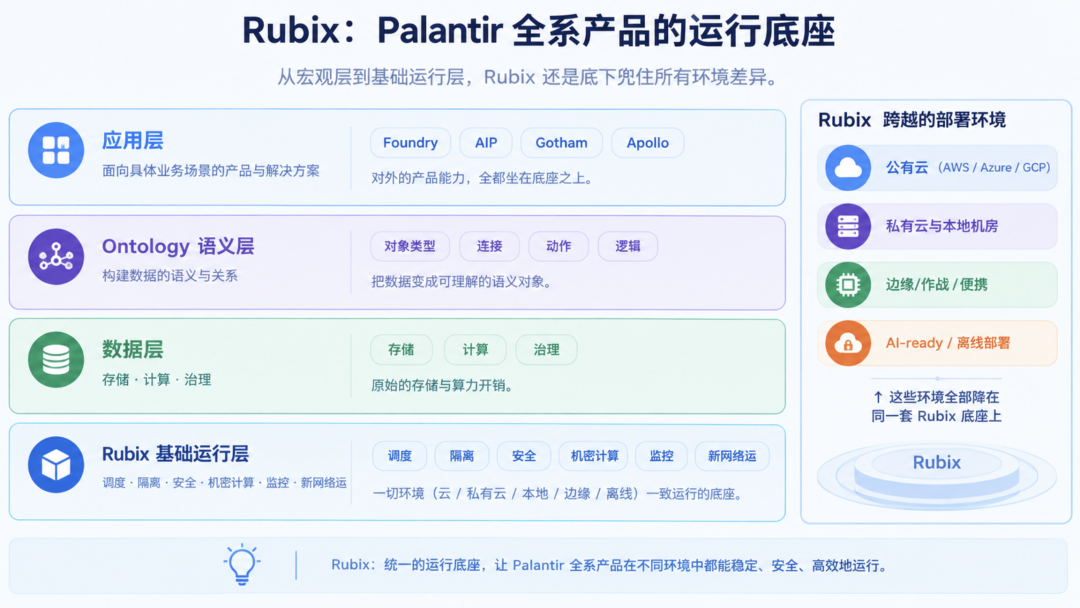Click the Ontology 语义层 heading
Viewport: 1080px width, 608px height.
(x=178, y=247)
